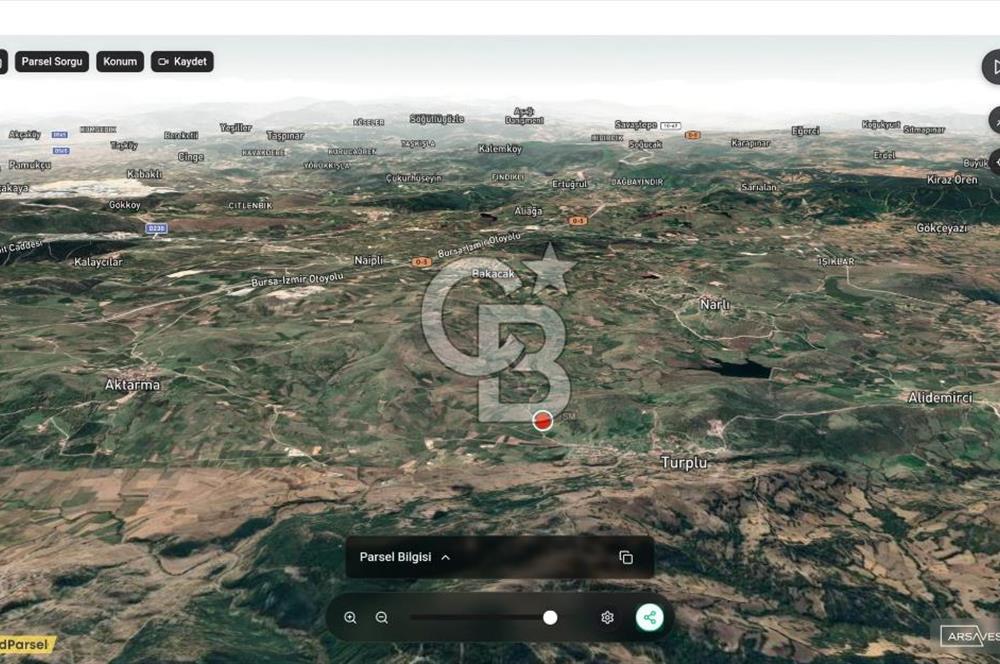The image size is (1000, 664).
Task: Click the Gökçeyazı village label
Action: click(941, 228)
